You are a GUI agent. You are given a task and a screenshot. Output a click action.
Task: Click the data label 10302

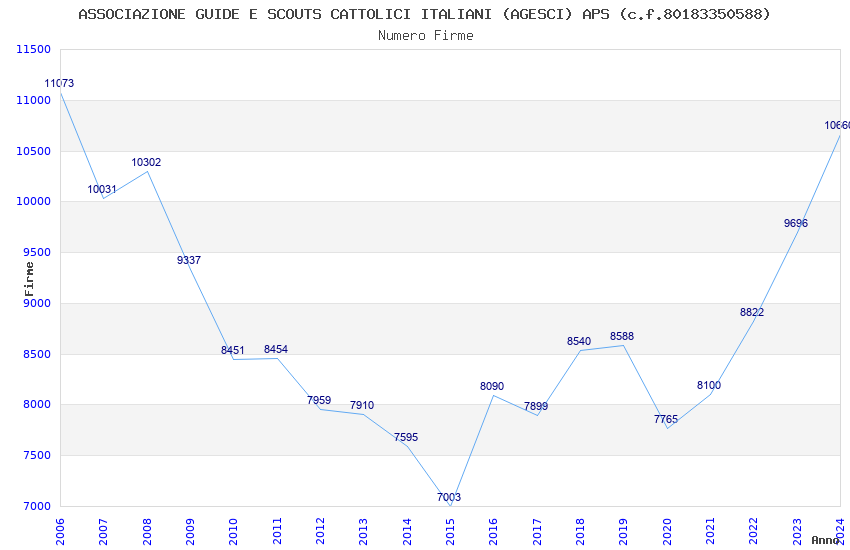pos(146,162)
